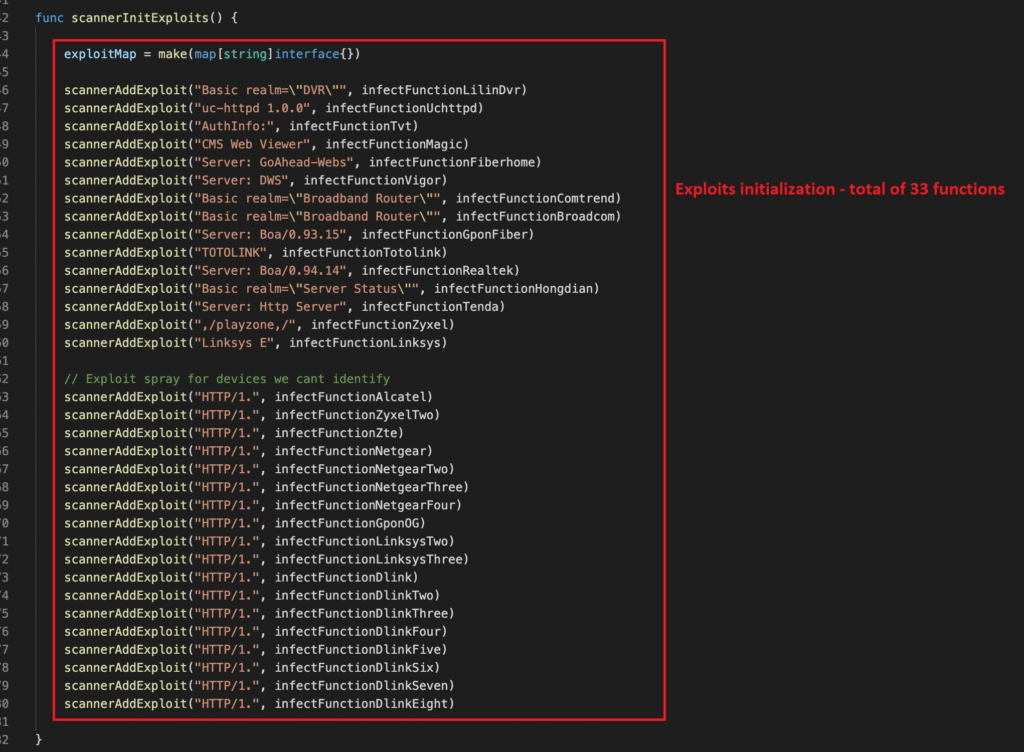Click the line containing infectFunctionDlinkFive
Viewport: 1024px width, 752px height.
click(x=255, y=650)
